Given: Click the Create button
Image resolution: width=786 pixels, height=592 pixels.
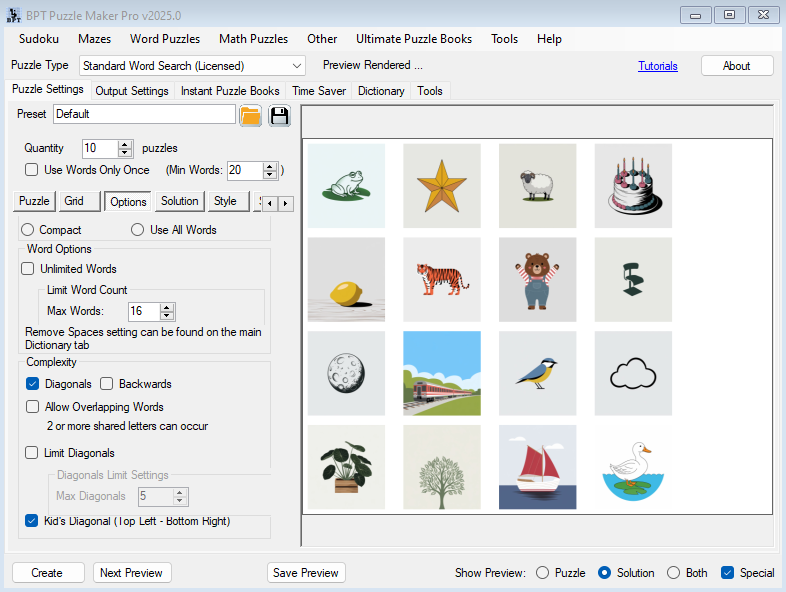Looking at the screenshot, I should (x=48, y=572).
